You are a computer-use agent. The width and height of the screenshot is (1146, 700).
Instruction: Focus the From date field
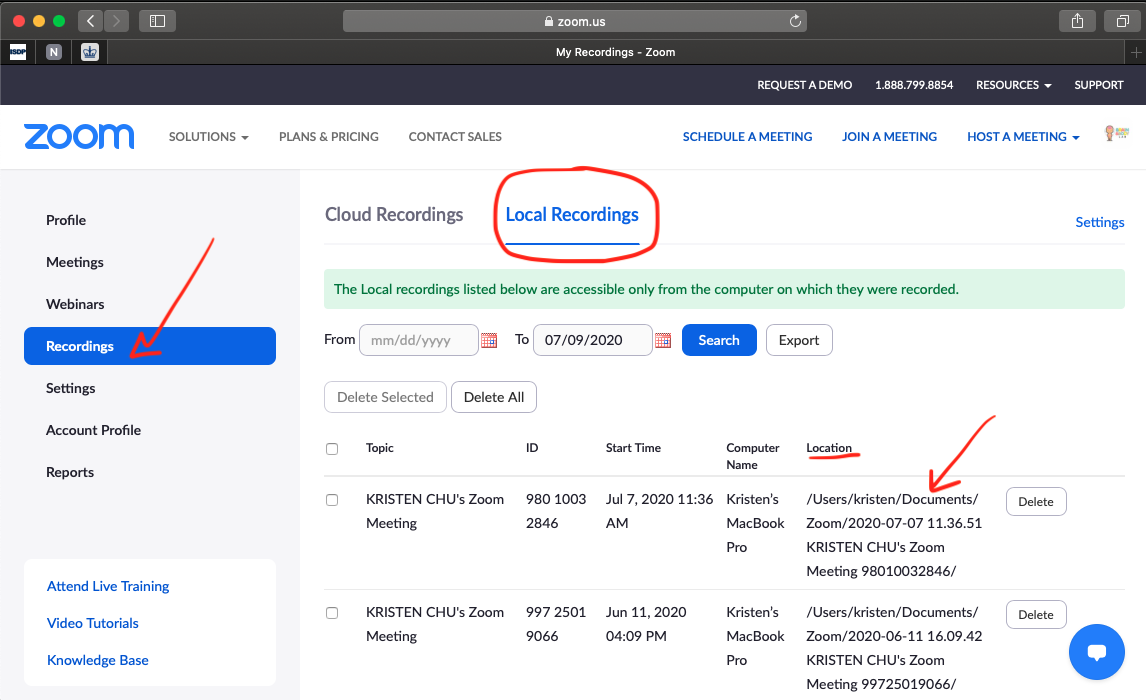tap(419, 340)
